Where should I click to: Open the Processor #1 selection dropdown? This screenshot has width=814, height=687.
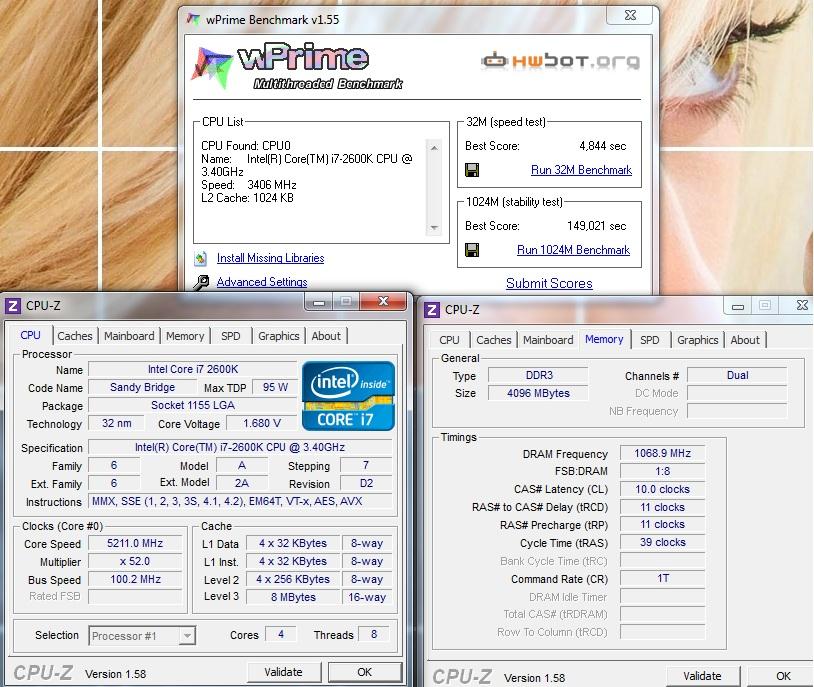pyautogui.click(x=142, y=636)
